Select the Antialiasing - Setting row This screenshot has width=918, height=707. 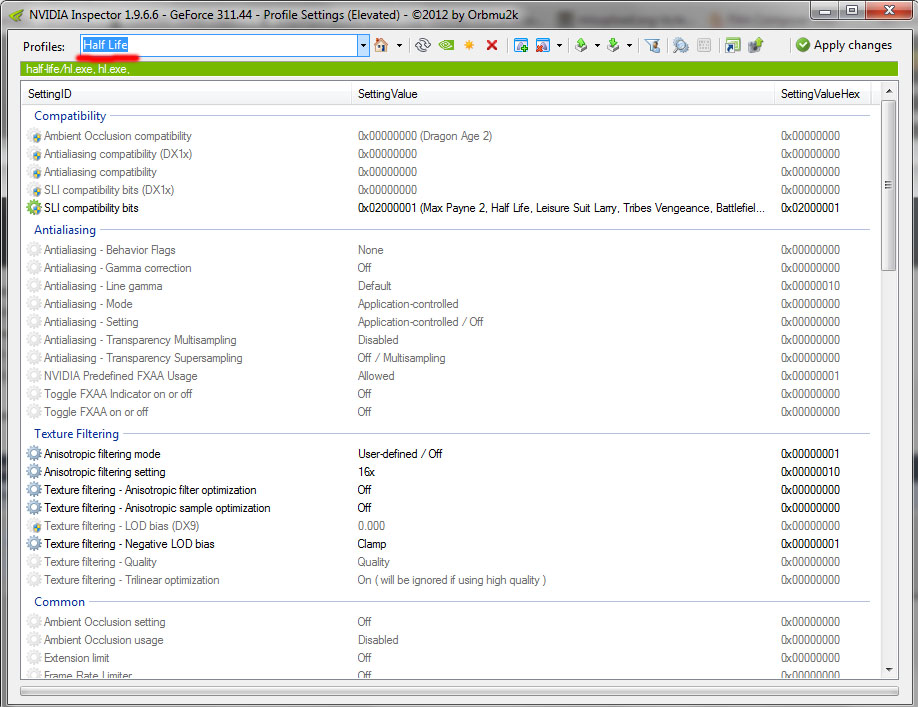point(448,322)
